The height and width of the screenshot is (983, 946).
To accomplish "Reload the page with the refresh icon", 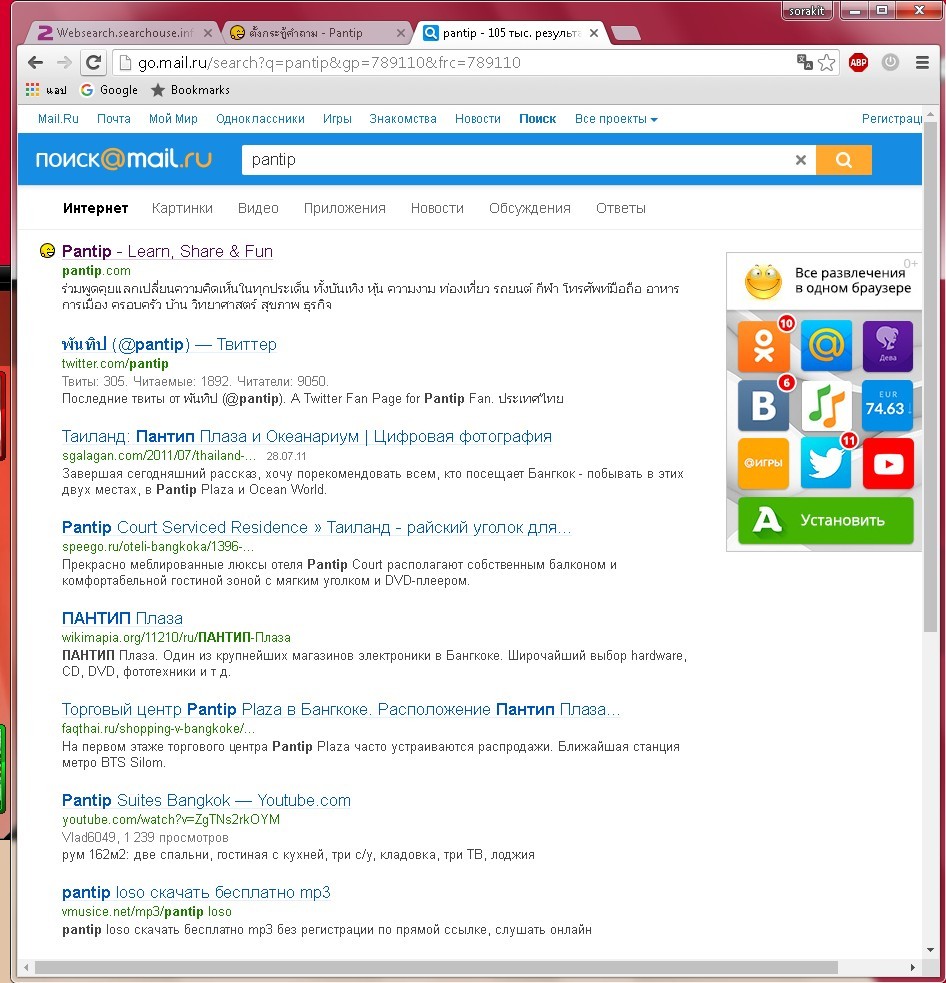I will 93,62.
